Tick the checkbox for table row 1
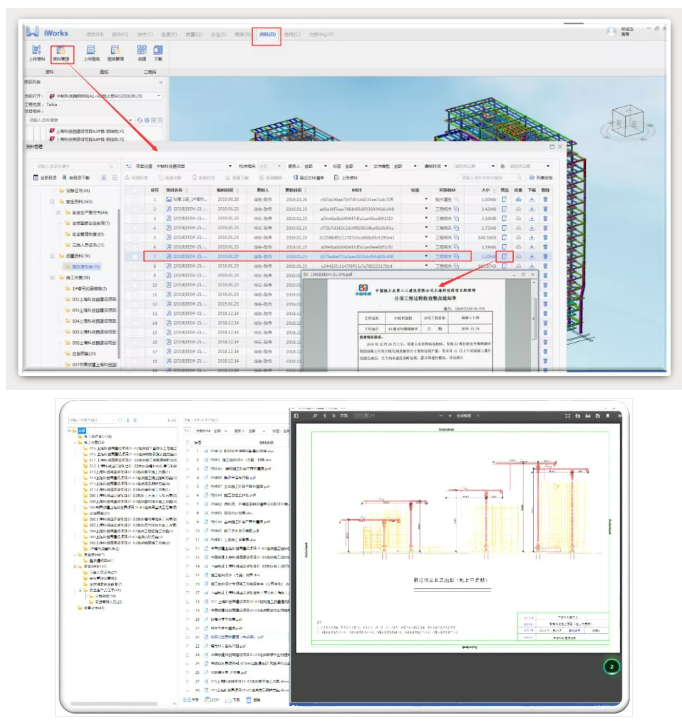The height and width of the screenshot is (722, 682). click(x=135, y=199)
